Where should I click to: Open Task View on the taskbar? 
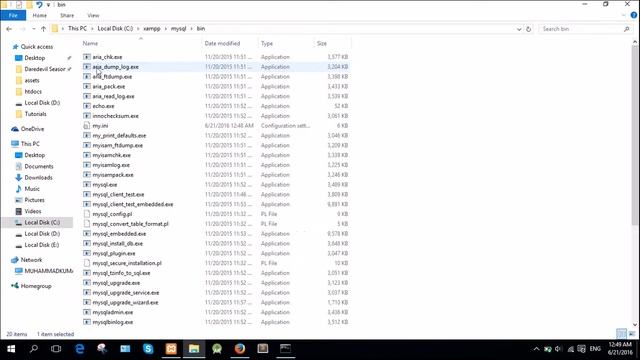coord(56,349)
